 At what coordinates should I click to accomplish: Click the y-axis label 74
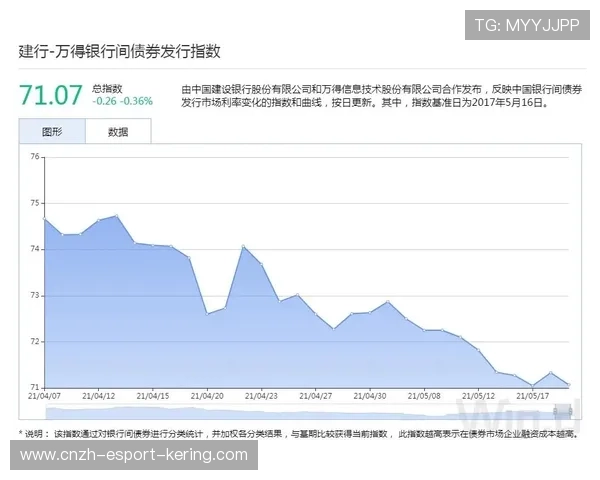[x=35, y=249]
